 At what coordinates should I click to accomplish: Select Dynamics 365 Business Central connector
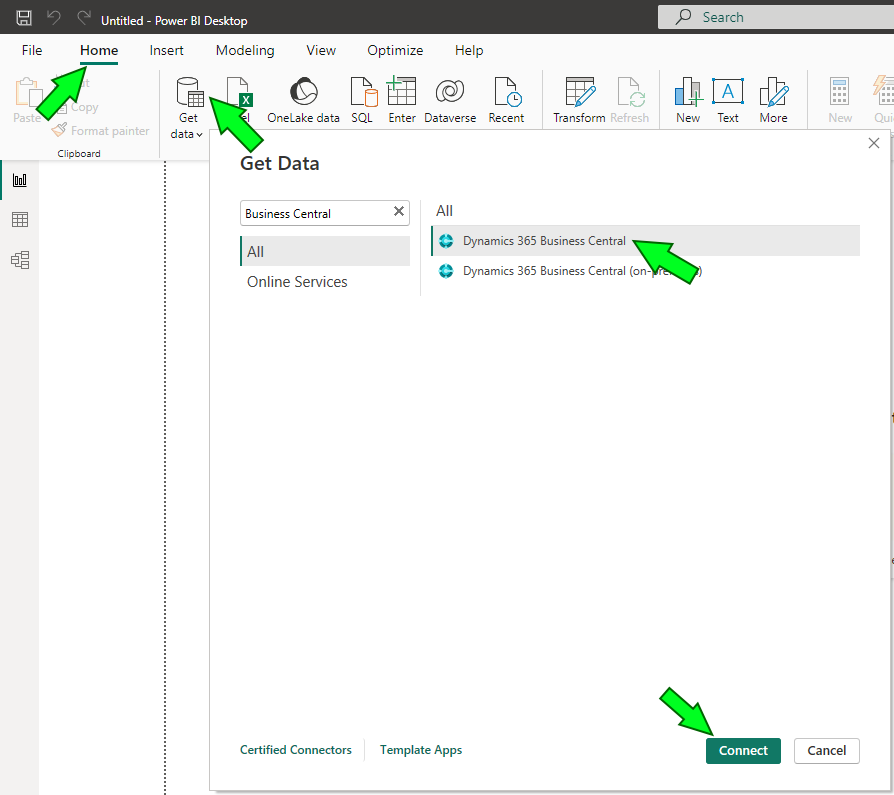point(645,241)
